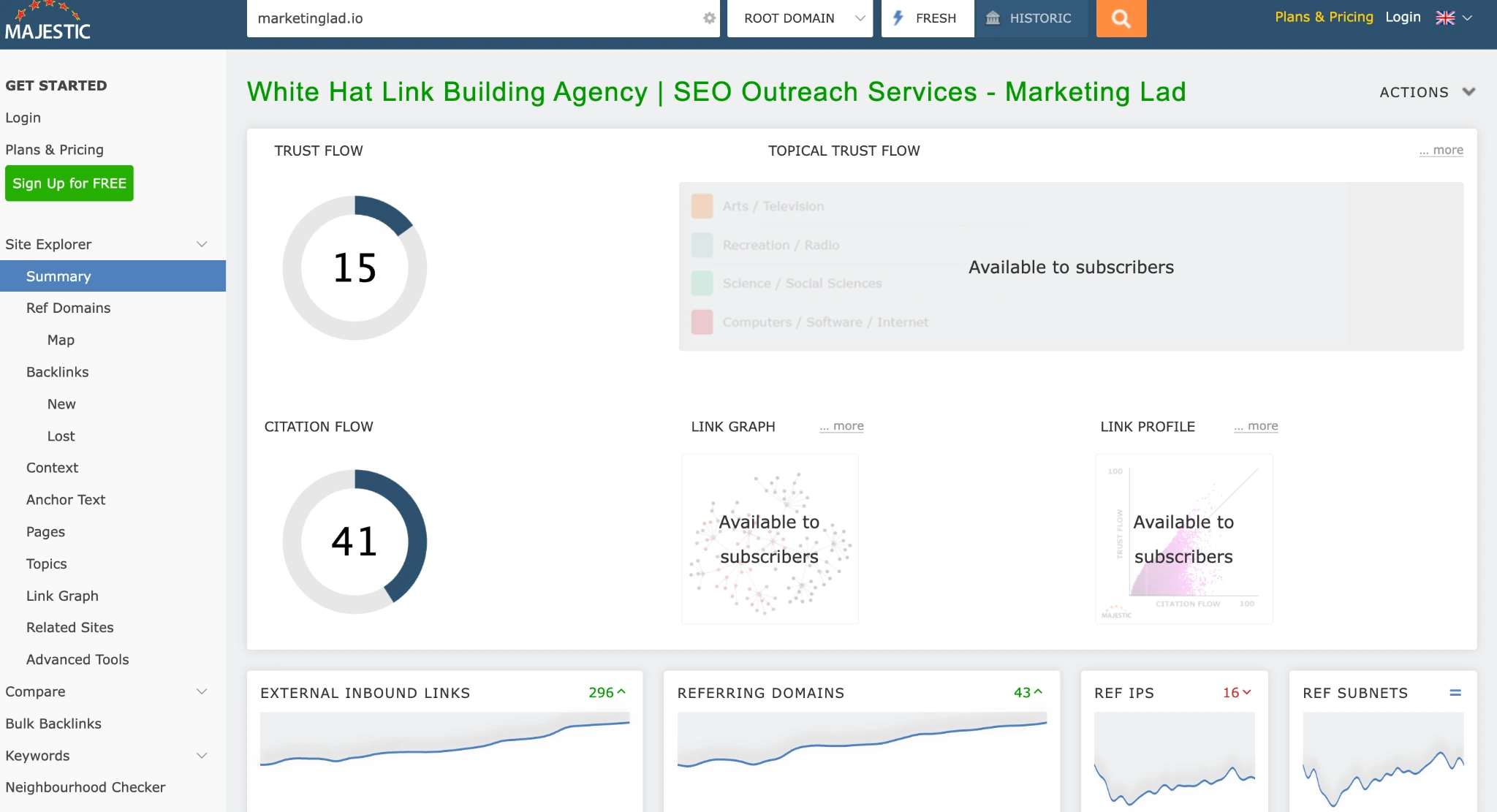Click more link beside Link Graph
Viewport: 1497px width, 812px height.
[x=841, y=426]
